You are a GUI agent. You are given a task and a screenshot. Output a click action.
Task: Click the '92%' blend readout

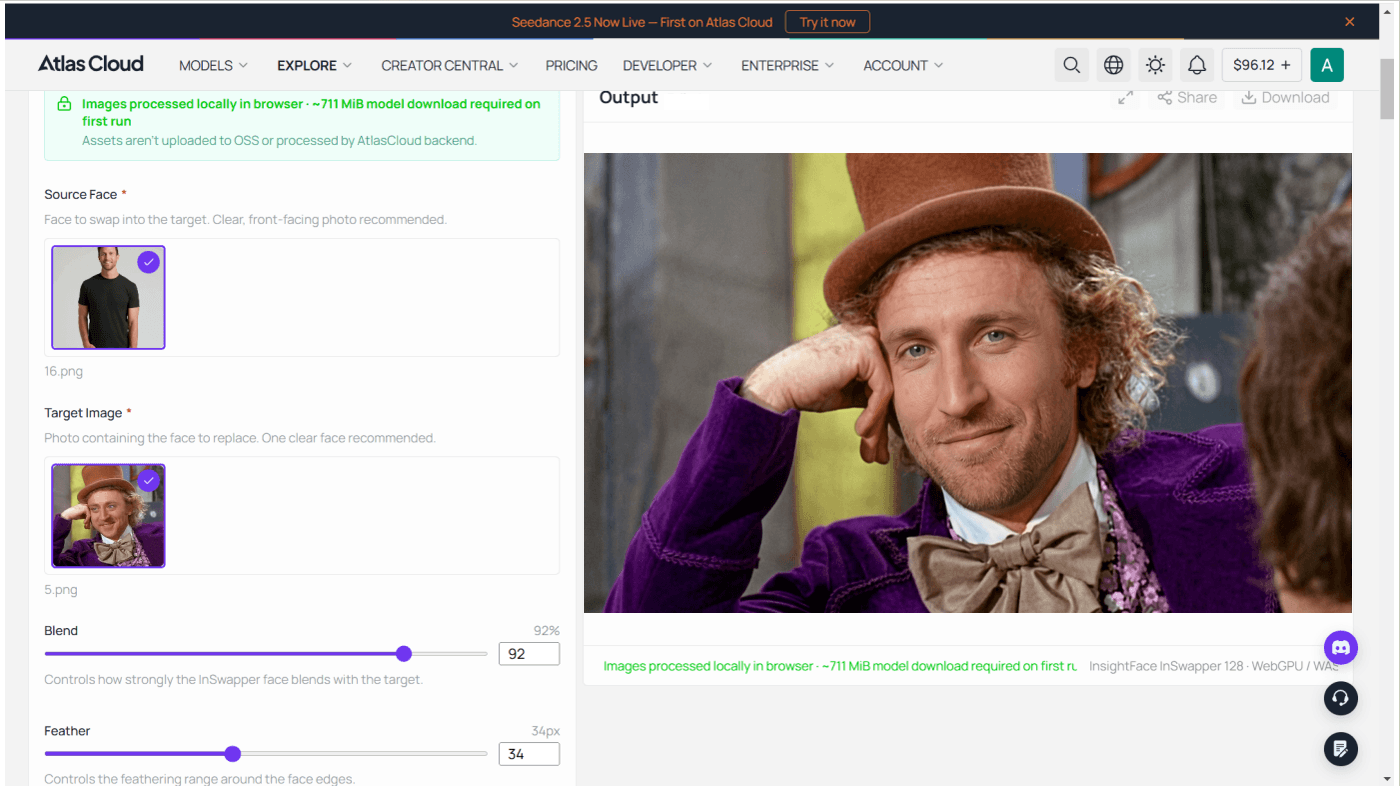coord(546,631)
